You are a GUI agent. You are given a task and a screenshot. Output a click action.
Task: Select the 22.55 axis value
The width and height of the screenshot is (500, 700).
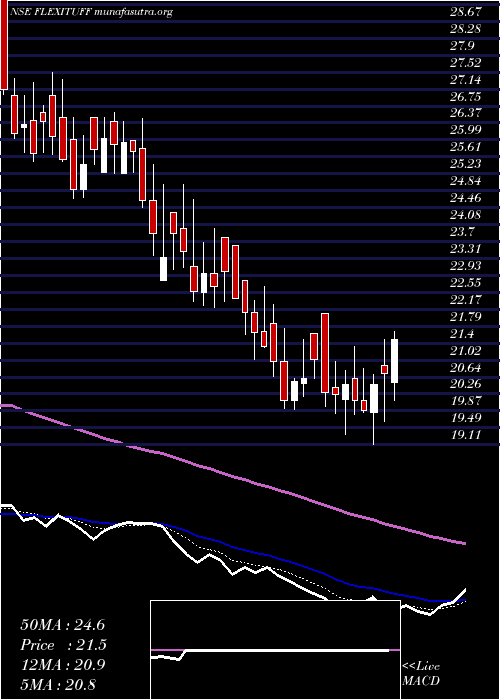(x=466, y=283)
